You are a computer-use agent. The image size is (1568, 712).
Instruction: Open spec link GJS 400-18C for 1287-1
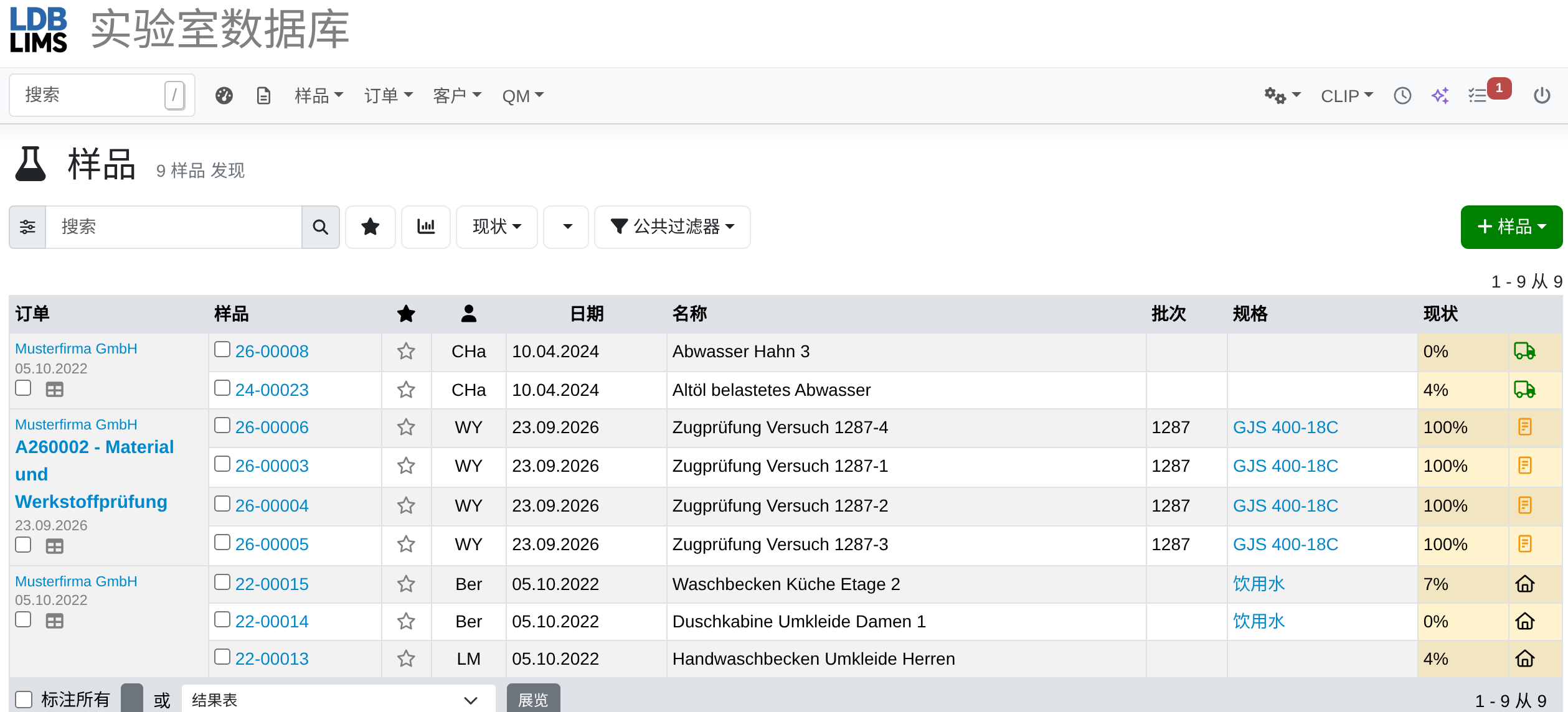[1285, 466]
